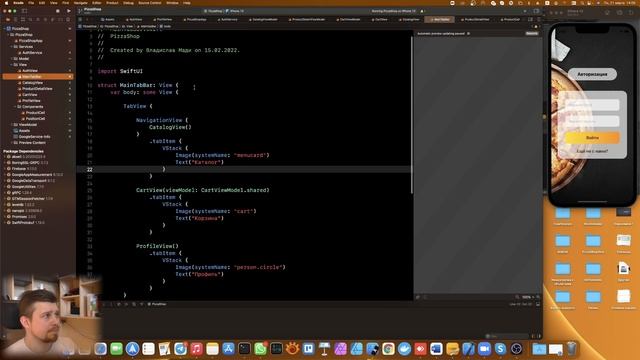Click the first login field in simulator

coord(592,105)
